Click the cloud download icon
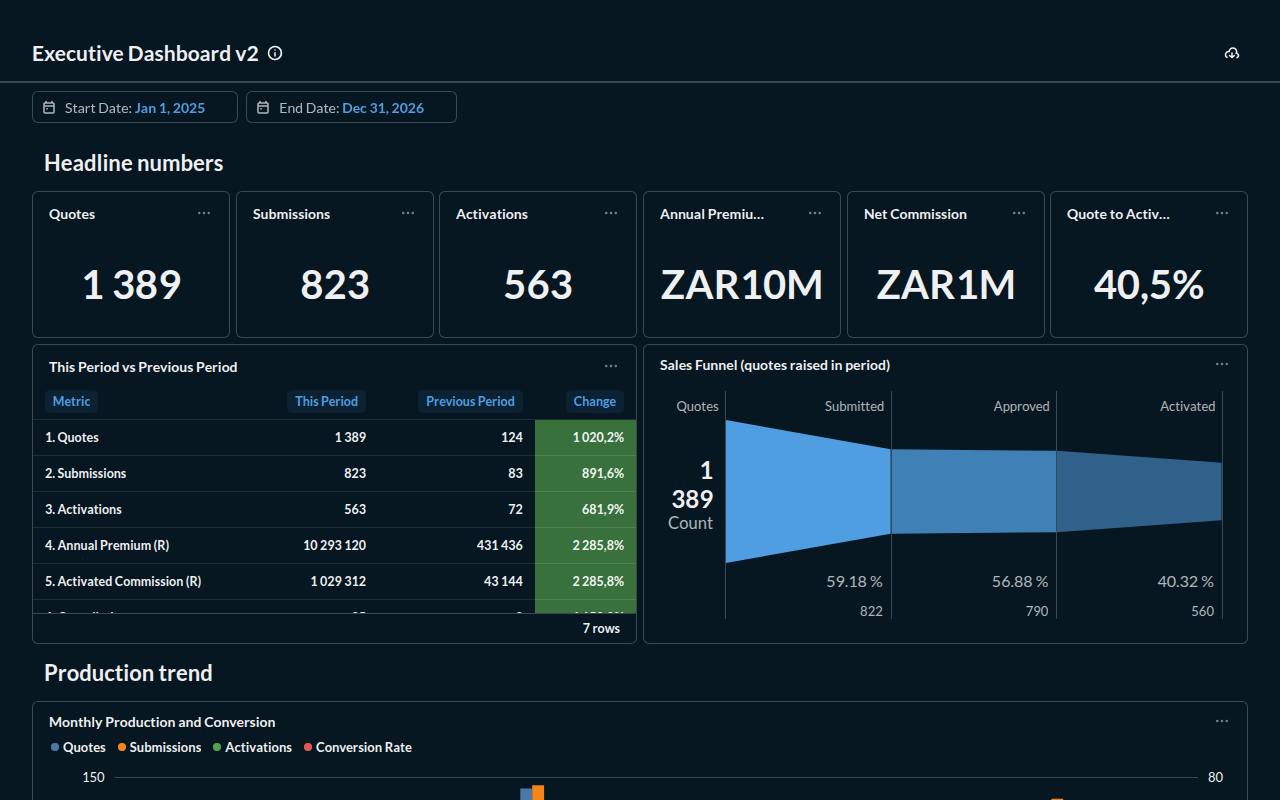 tap(1232, 53)
